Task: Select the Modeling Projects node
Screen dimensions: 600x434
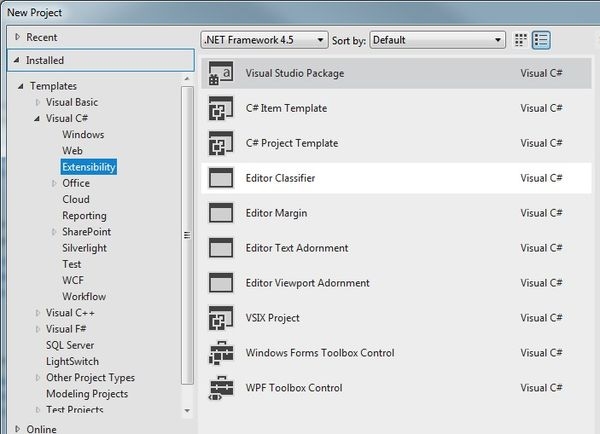Action: pyautogui.click(x=87, y=394)
